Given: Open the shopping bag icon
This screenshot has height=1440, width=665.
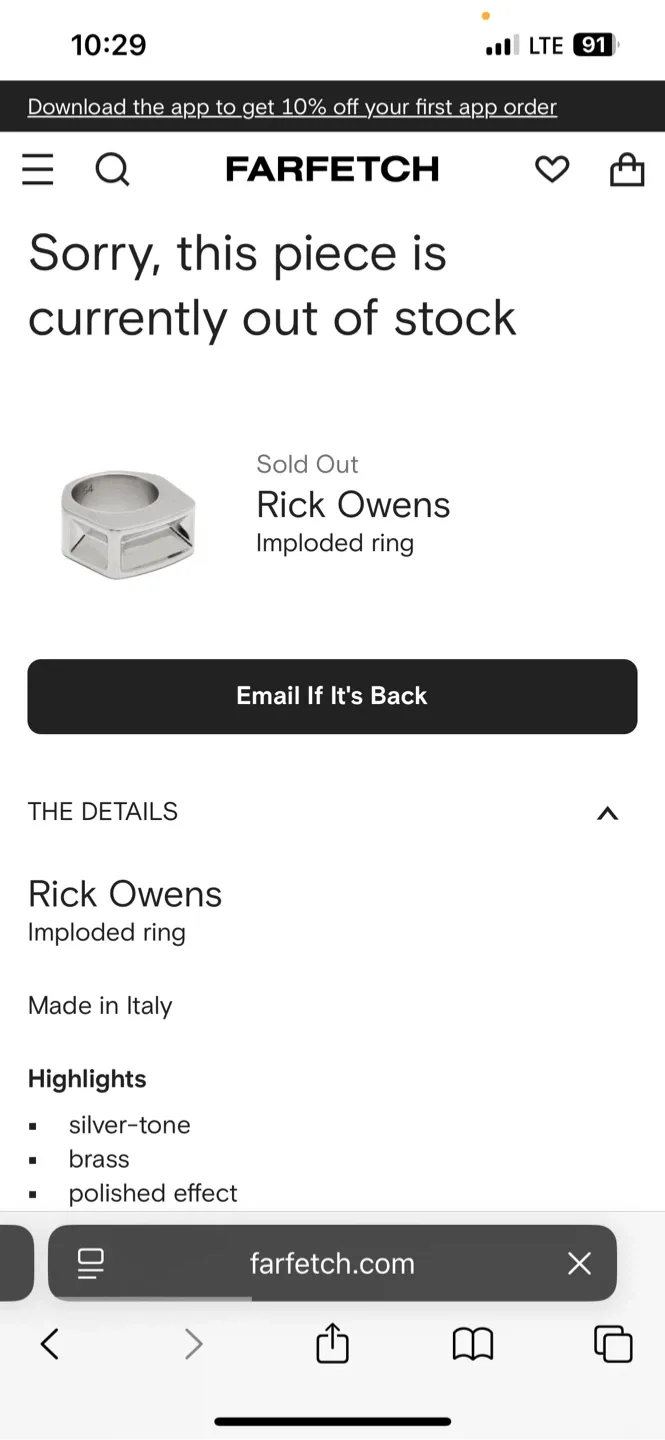Looking at the screenshot, I should [x=627, y=169].
